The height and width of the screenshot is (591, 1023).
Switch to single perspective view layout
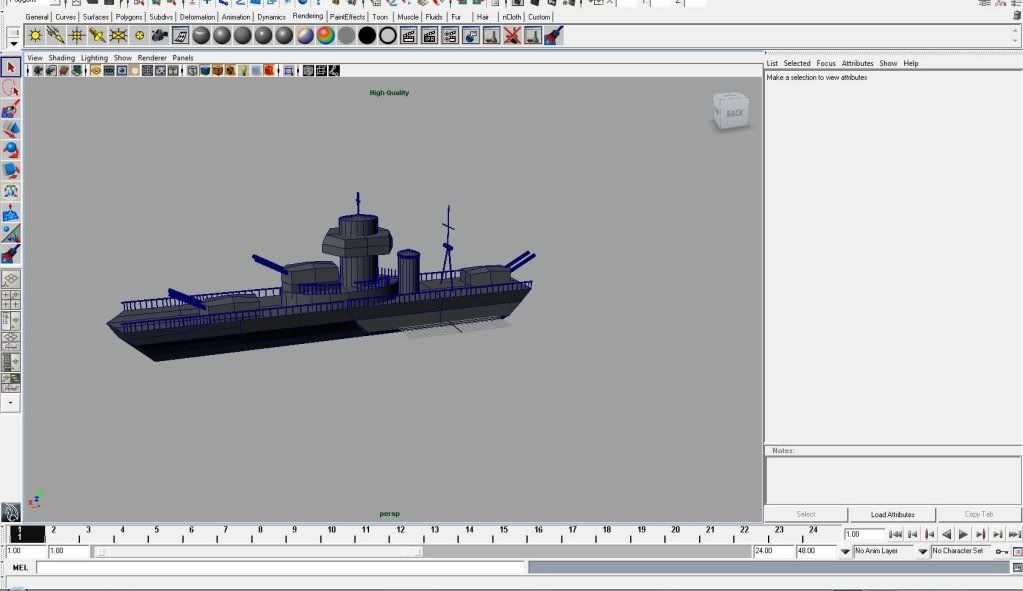tap(10, 279)
